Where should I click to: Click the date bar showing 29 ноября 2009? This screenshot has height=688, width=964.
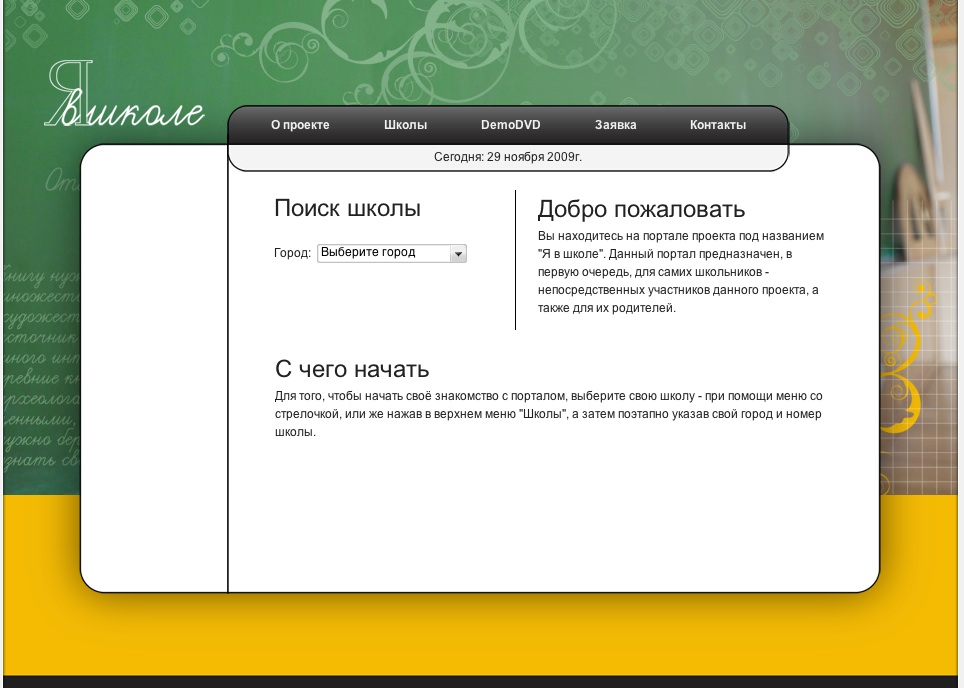[x=508, y=156]
